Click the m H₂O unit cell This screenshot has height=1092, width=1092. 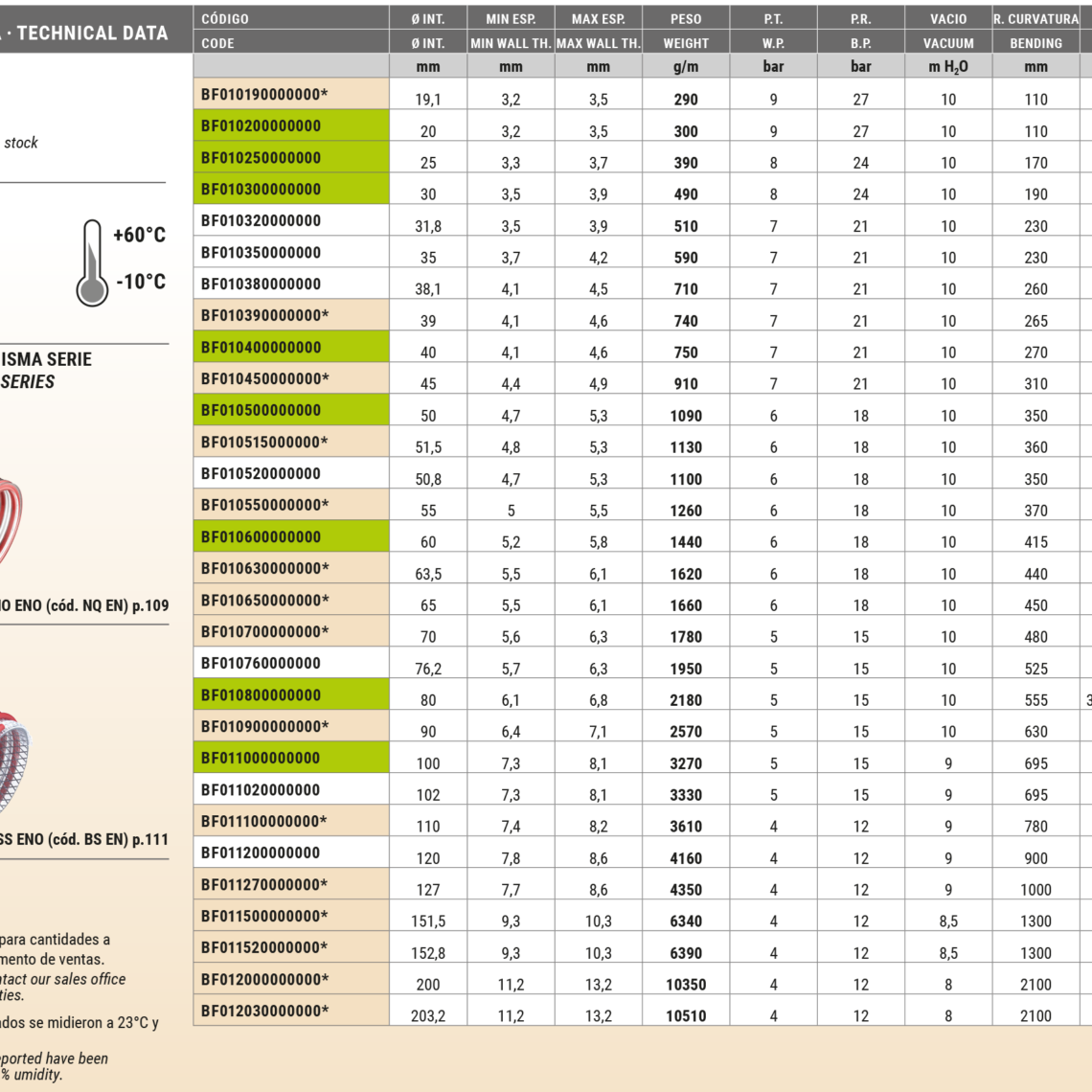coord(948,67)
